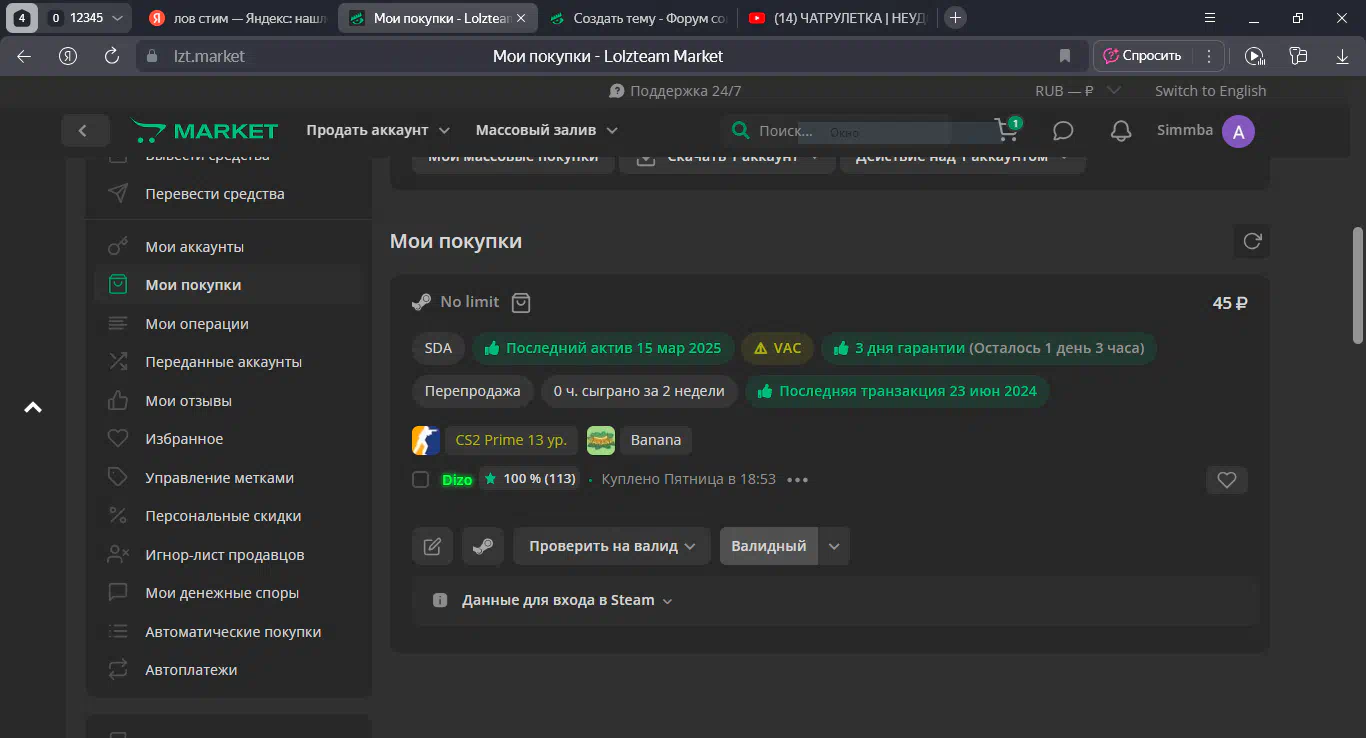Click the page vertical scrollbar
This screenshot has width=1366, height=738.
[x=1358, y=286]
